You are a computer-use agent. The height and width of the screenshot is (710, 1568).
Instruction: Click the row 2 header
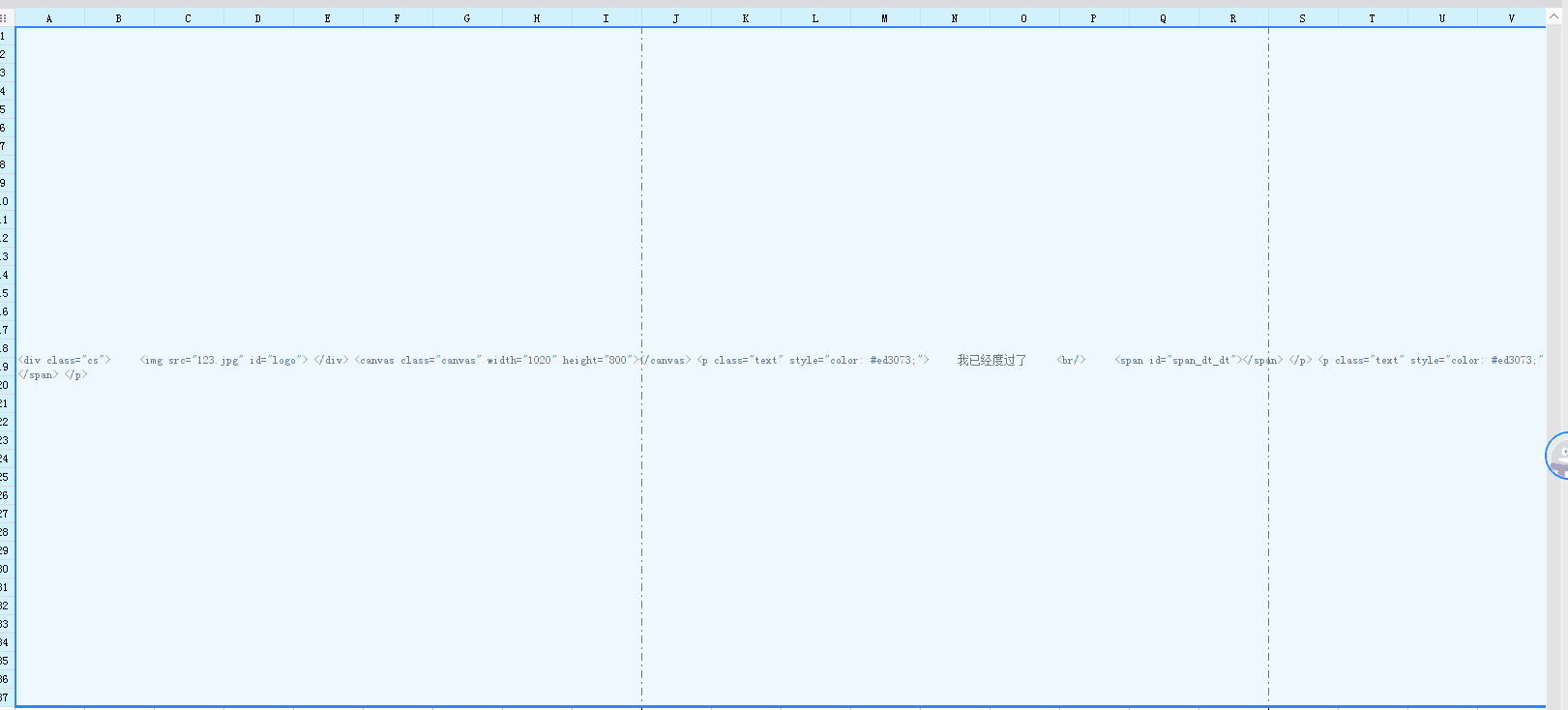7,54
